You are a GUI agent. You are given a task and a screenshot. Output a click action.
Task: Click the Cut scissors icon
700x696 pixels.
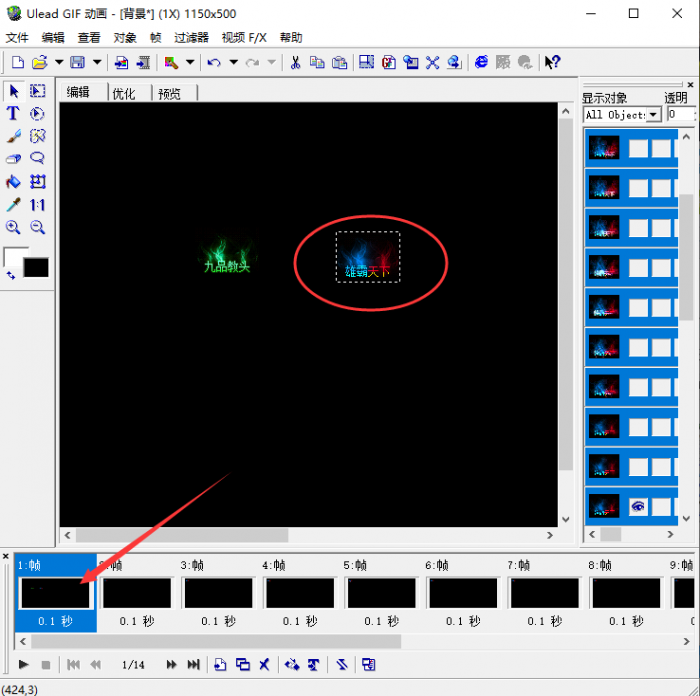click(x=295, y=62)
